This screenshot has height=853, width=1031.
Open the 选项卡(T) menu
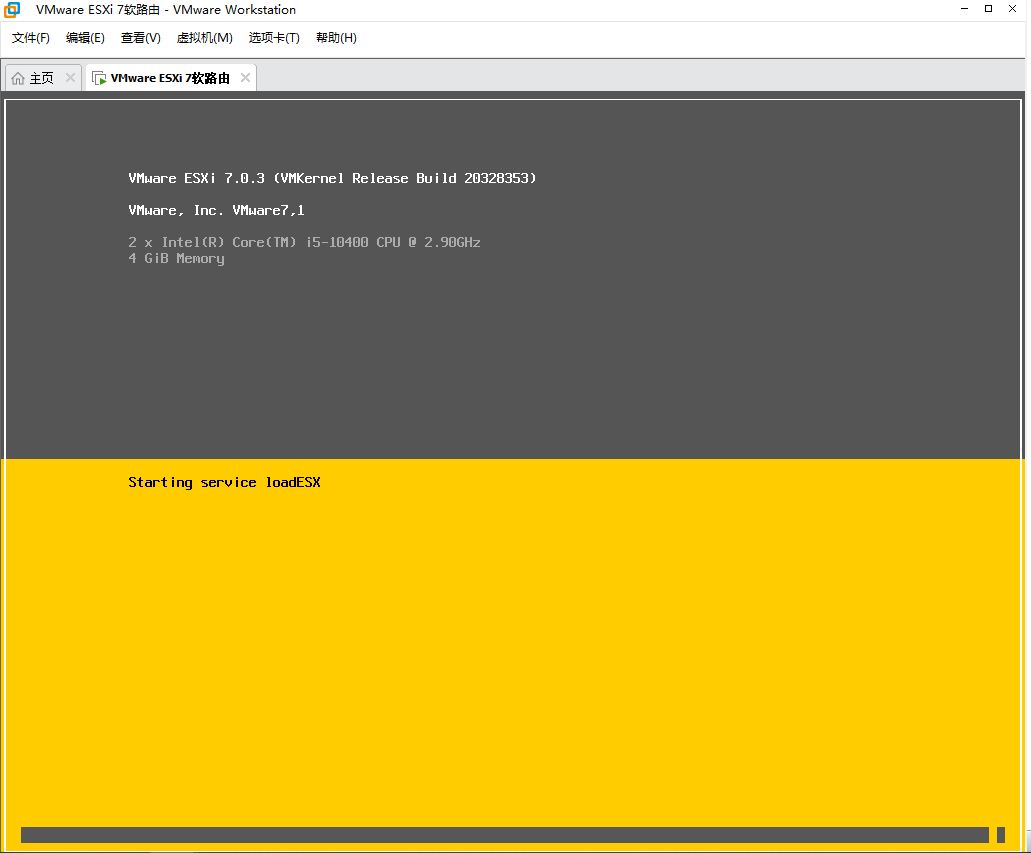[274, 38]
